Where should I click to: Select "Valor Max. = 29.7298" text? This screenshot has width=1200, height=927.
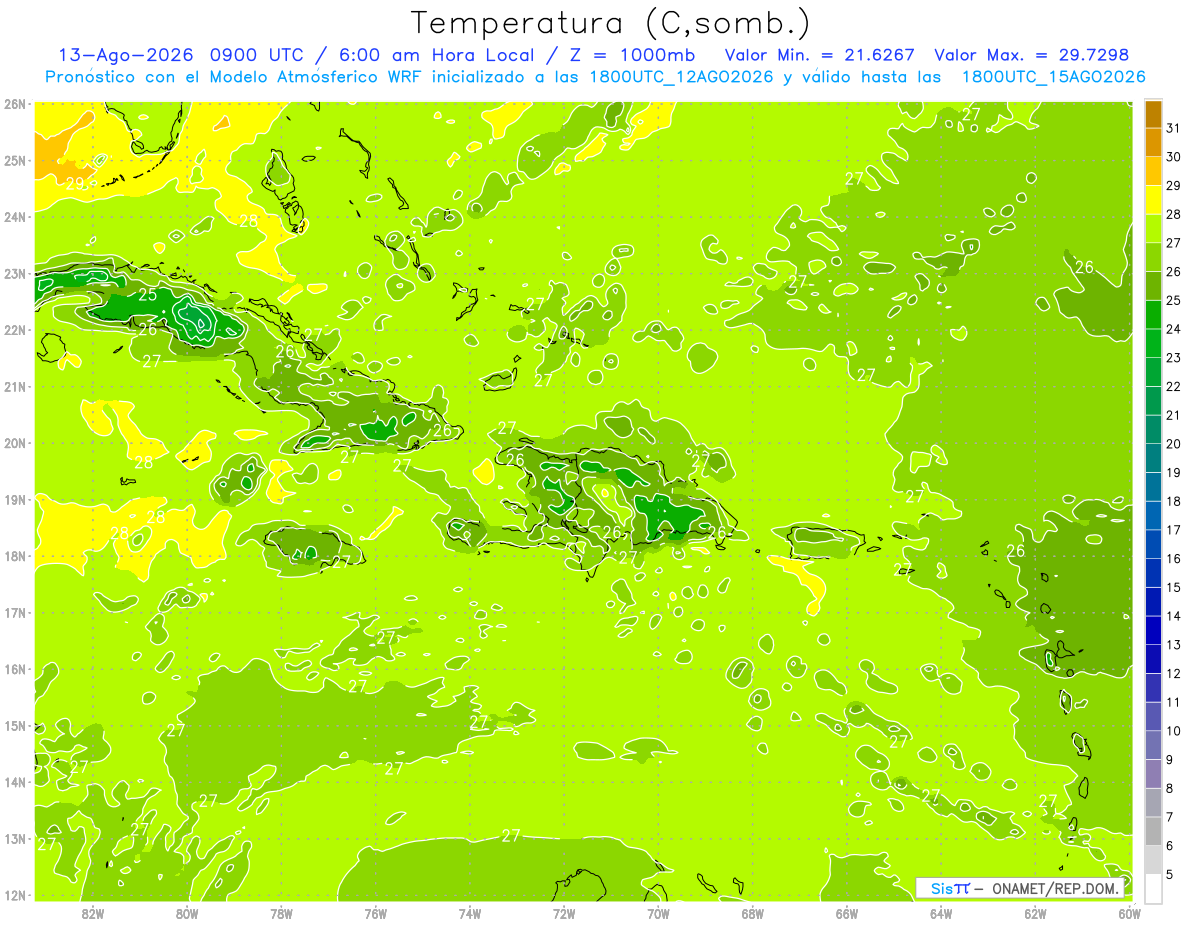pyautogui.click(x=1031, y=55)
